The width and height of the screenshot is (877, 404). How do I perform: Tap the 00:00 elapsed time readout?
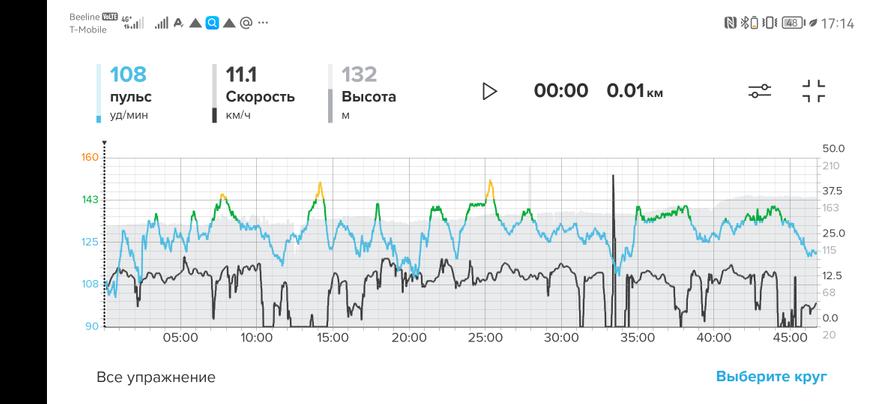[561, 91]
